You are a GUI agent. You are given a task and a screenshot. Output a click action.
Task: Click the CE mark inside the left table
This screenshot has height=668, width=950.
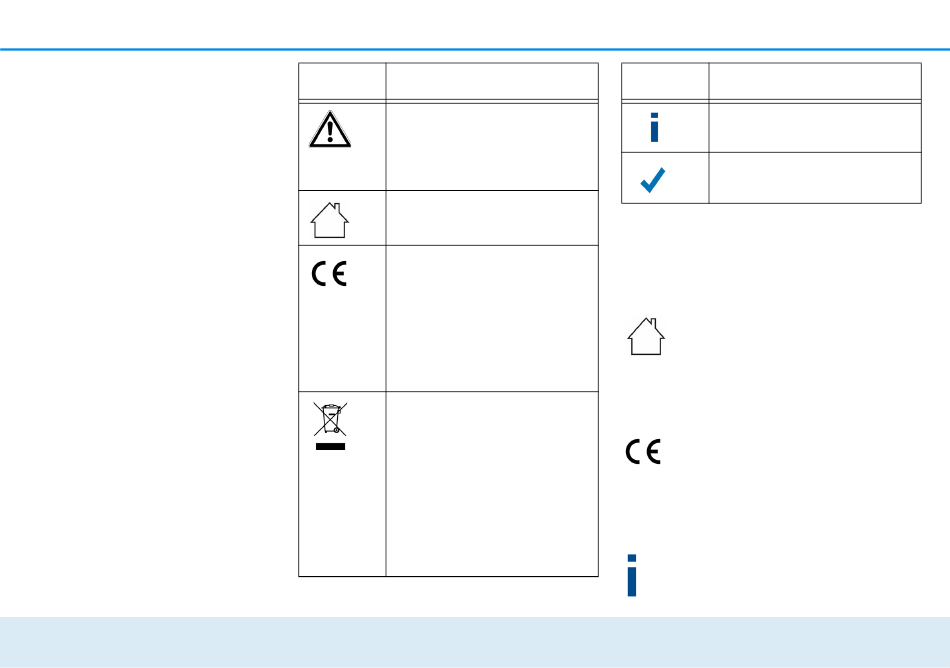click(329, 274)
